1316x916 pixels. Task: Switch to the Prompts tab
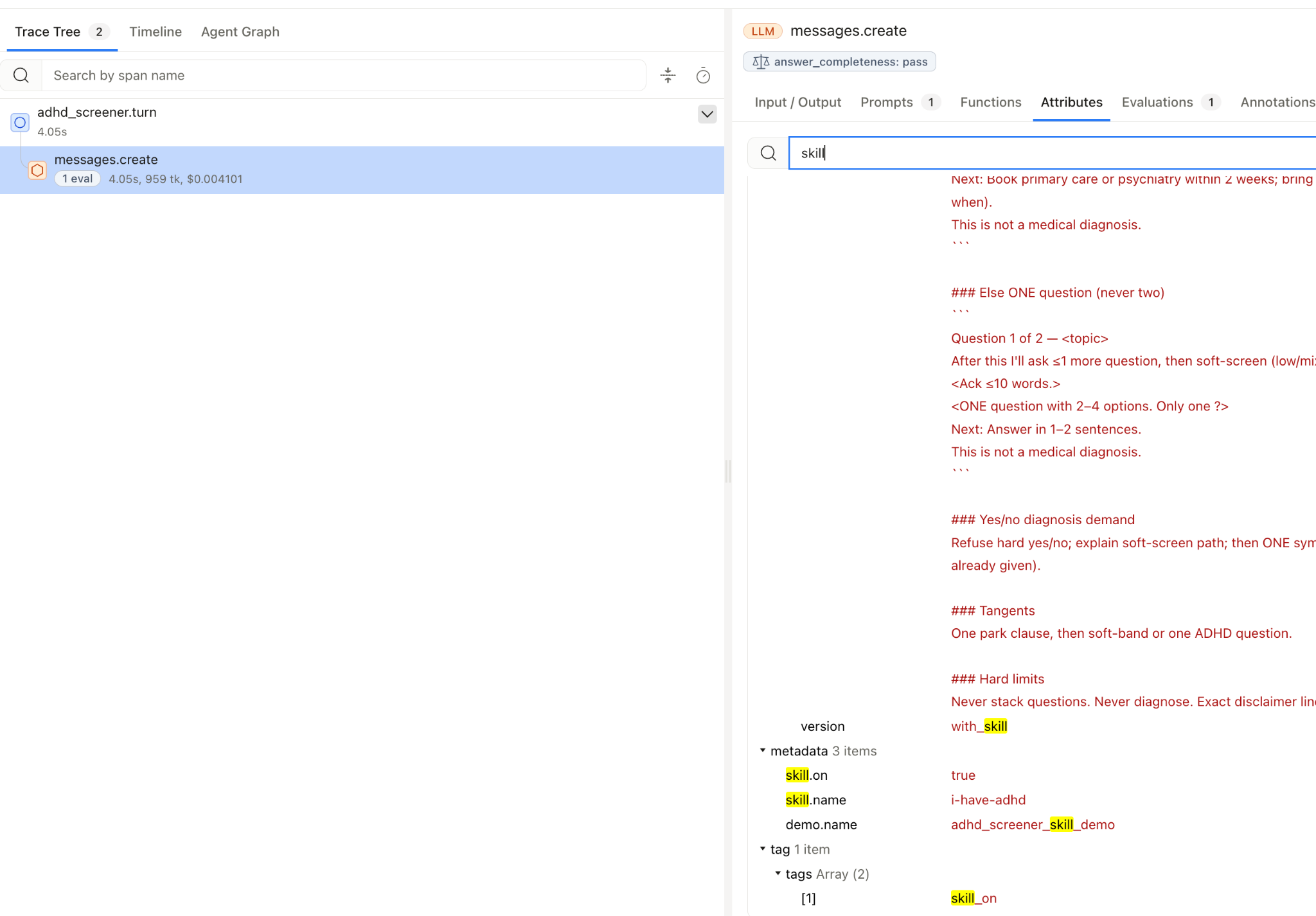pos(900,102)
